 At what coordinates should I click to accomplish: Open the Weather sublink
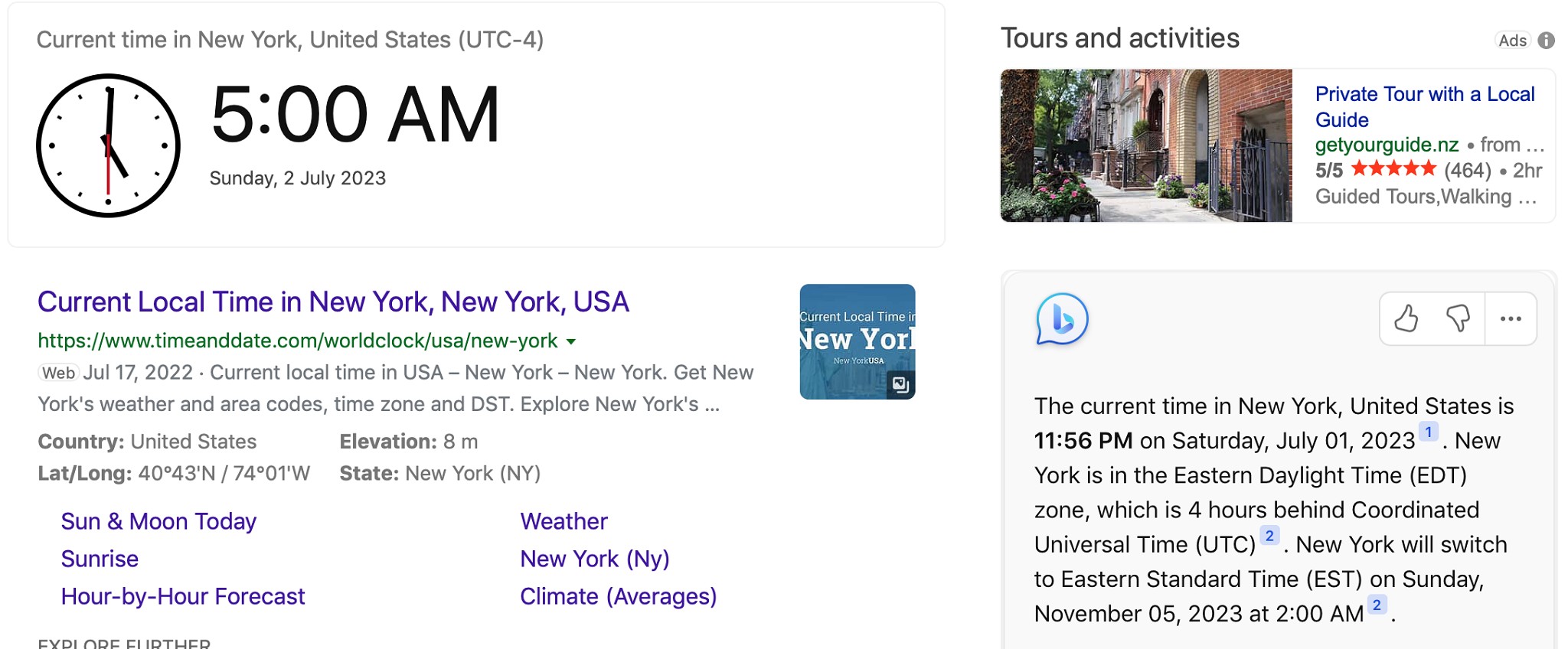pos(563,521)
